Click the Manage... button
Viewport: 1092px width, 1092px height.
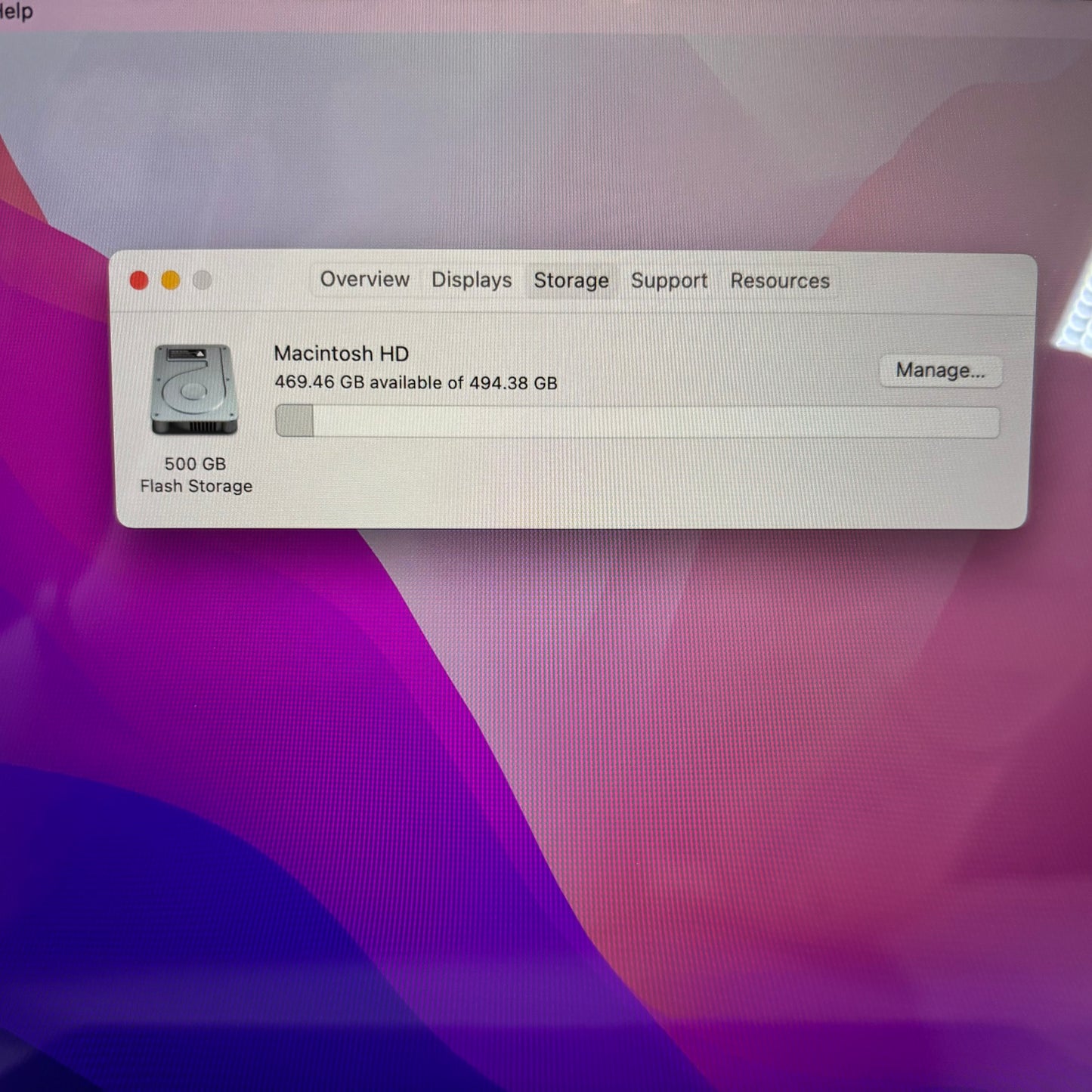point(940,371)
